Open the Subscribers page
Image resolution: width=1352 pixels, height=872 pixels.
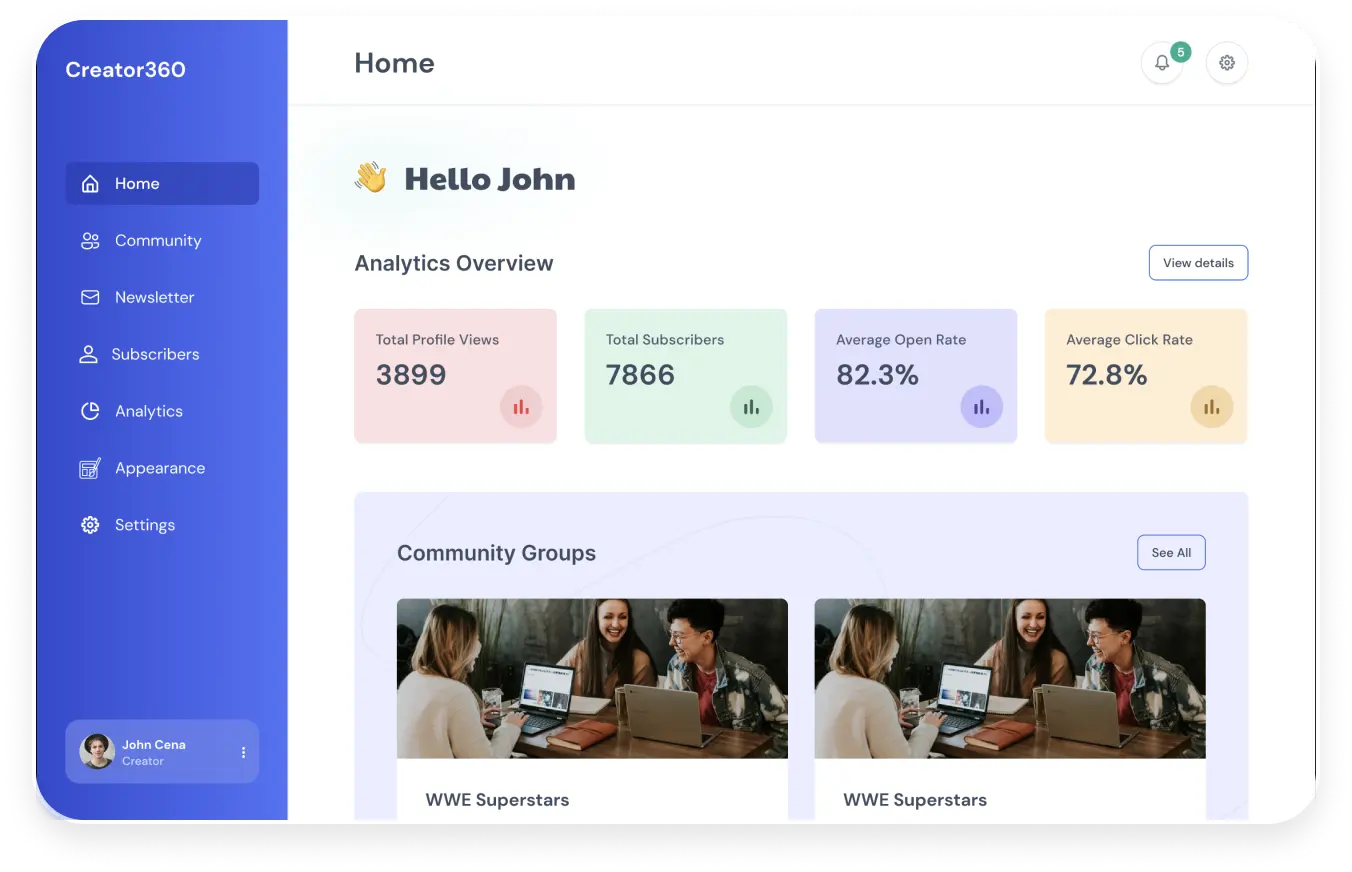[155, 355]
